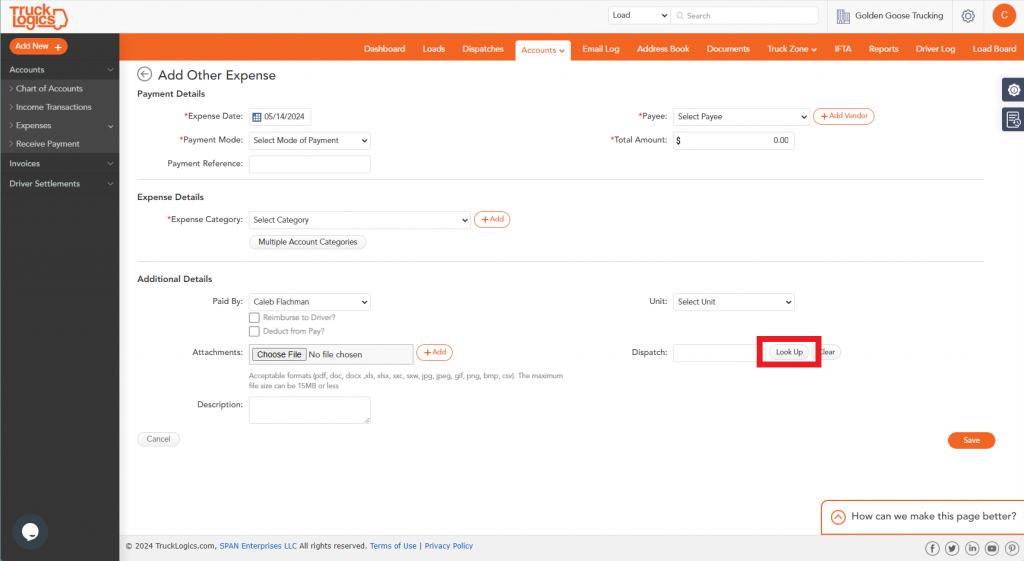The width and height of the screenshot is (1024, 561).
Task: Open the Facebook social link
Action: (x=932, y=548)
